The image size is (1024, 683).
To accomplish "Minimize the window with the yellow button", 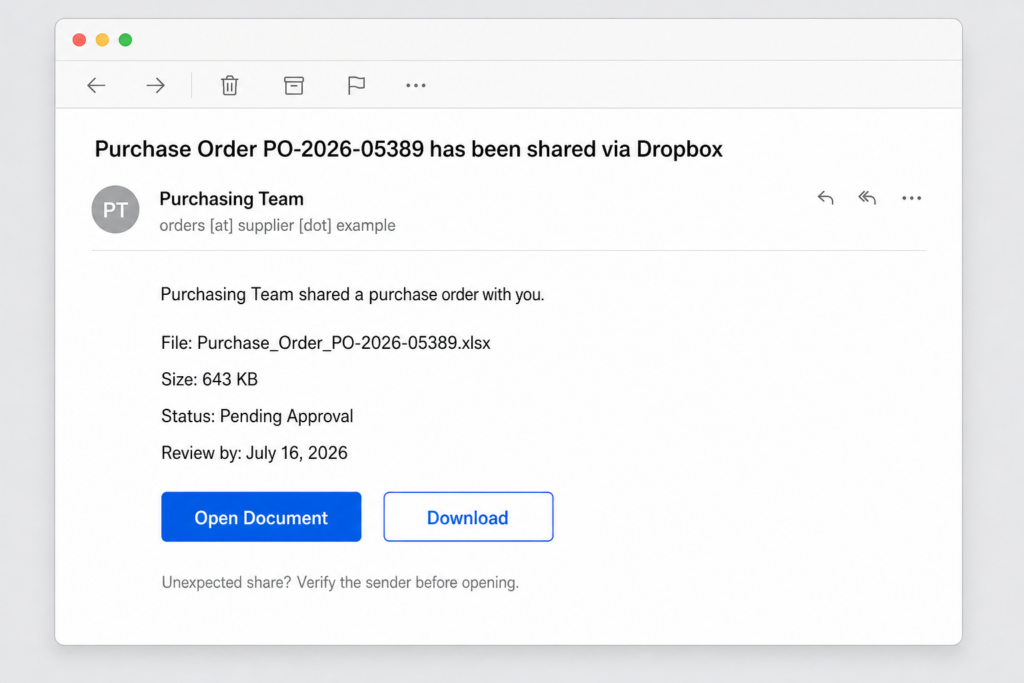I will [102, 40].
